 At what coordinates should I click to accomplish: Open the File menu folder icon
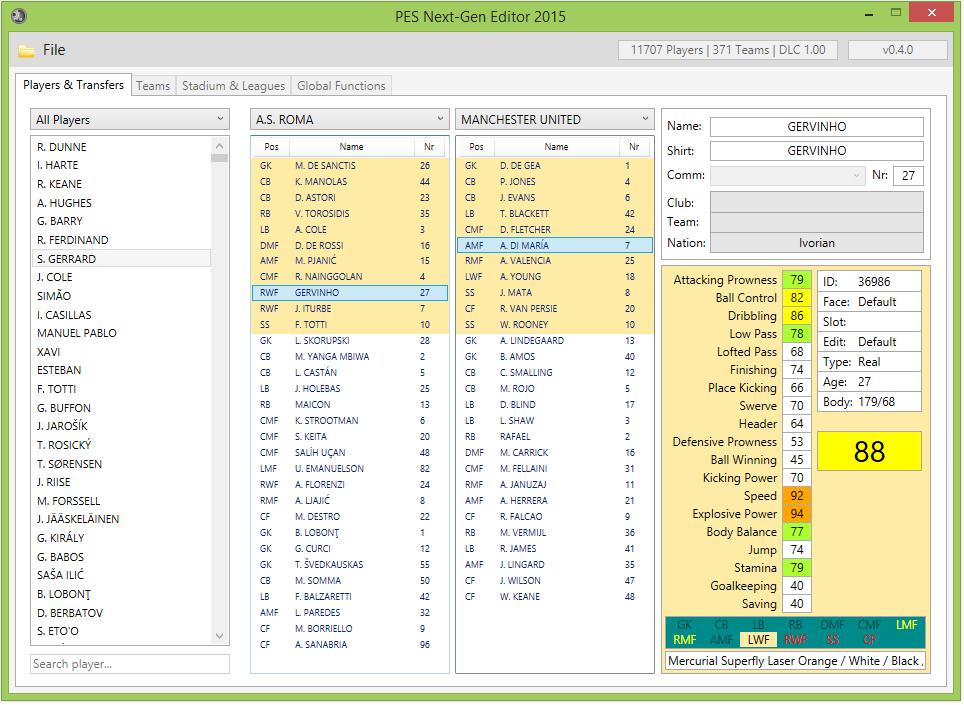[x=26, y=50]
